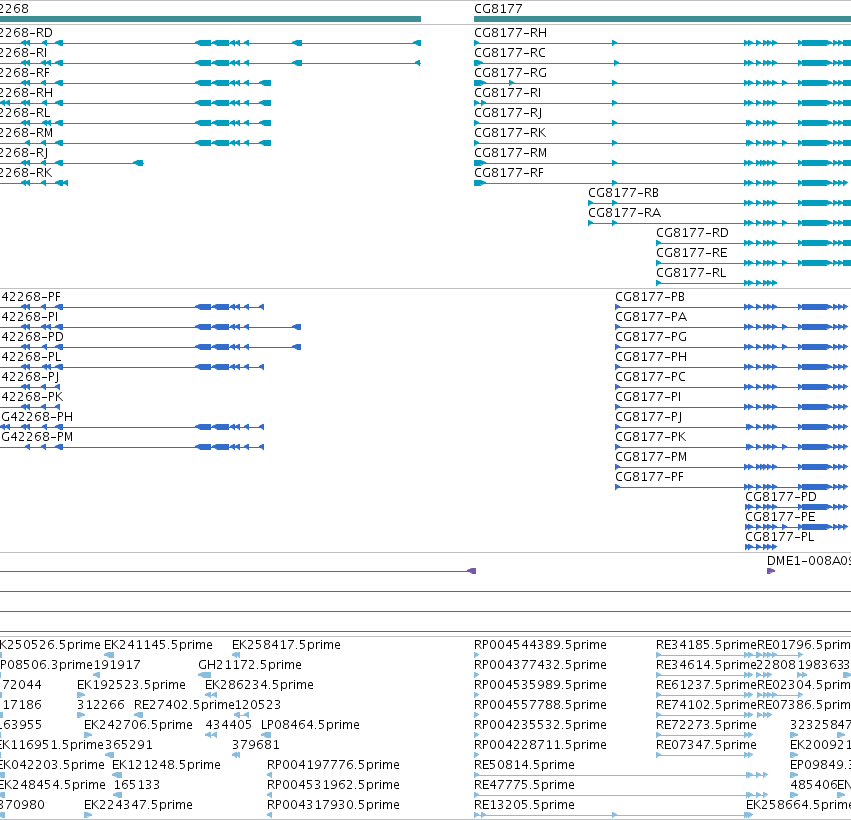851x820 pixels.
Task: Select protein label CG8177-PC
Action: click(650, 378)
